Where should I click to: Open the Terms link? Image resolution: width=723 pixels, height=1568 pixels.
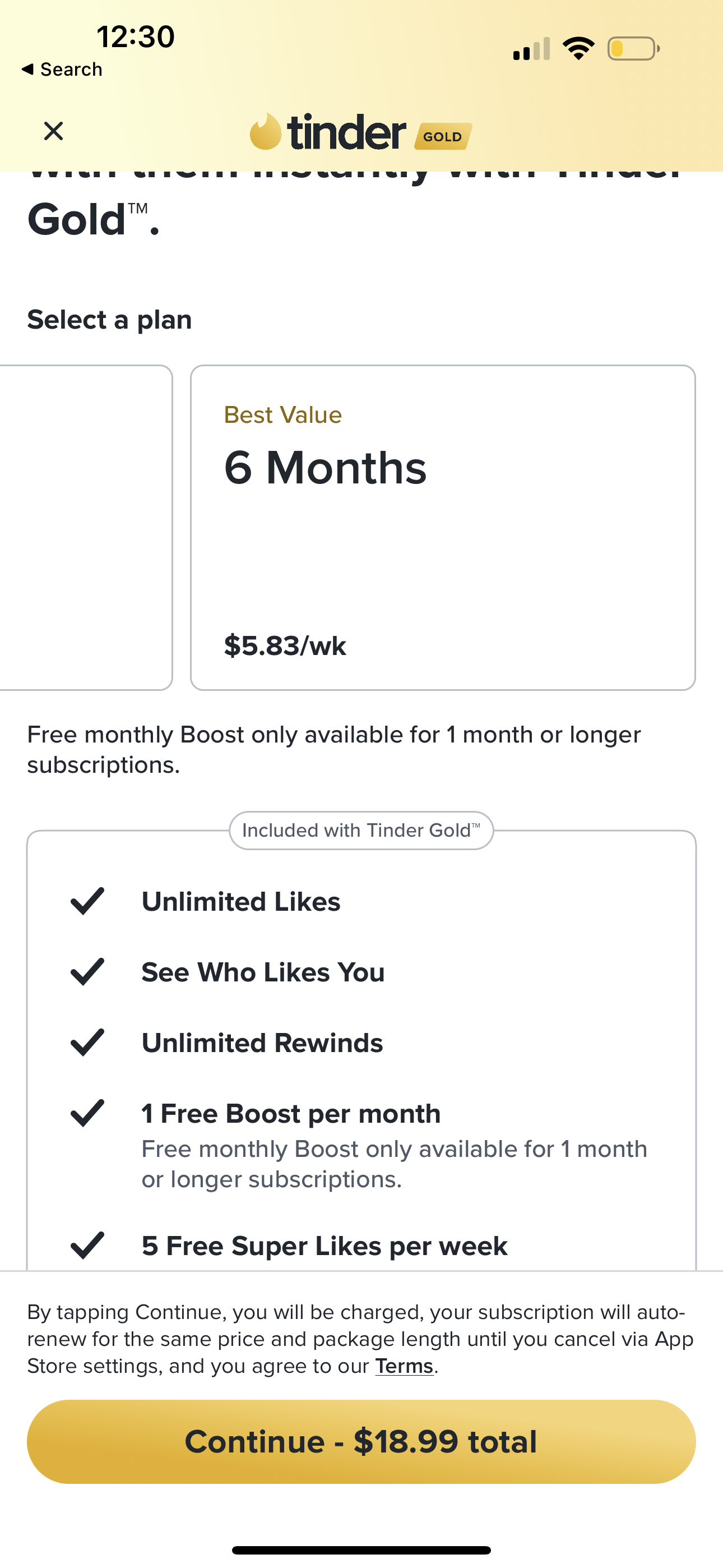pos(404,1366)
